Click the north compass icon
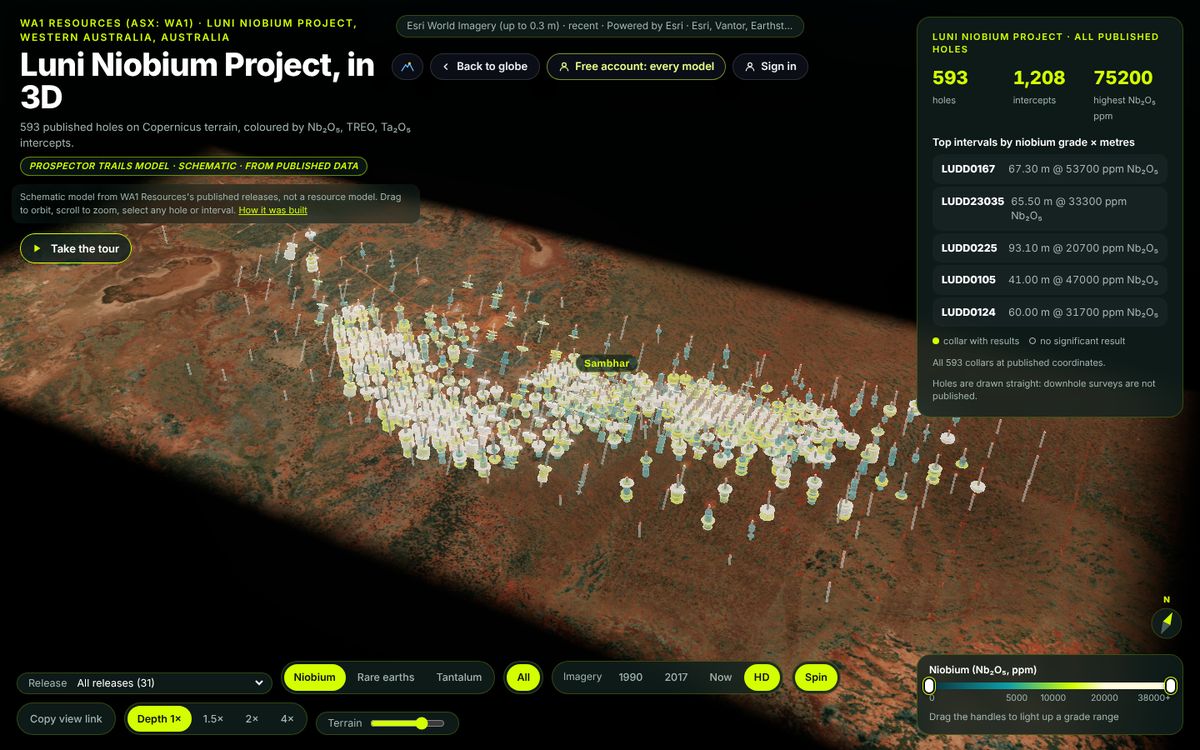 (1166, 623)
